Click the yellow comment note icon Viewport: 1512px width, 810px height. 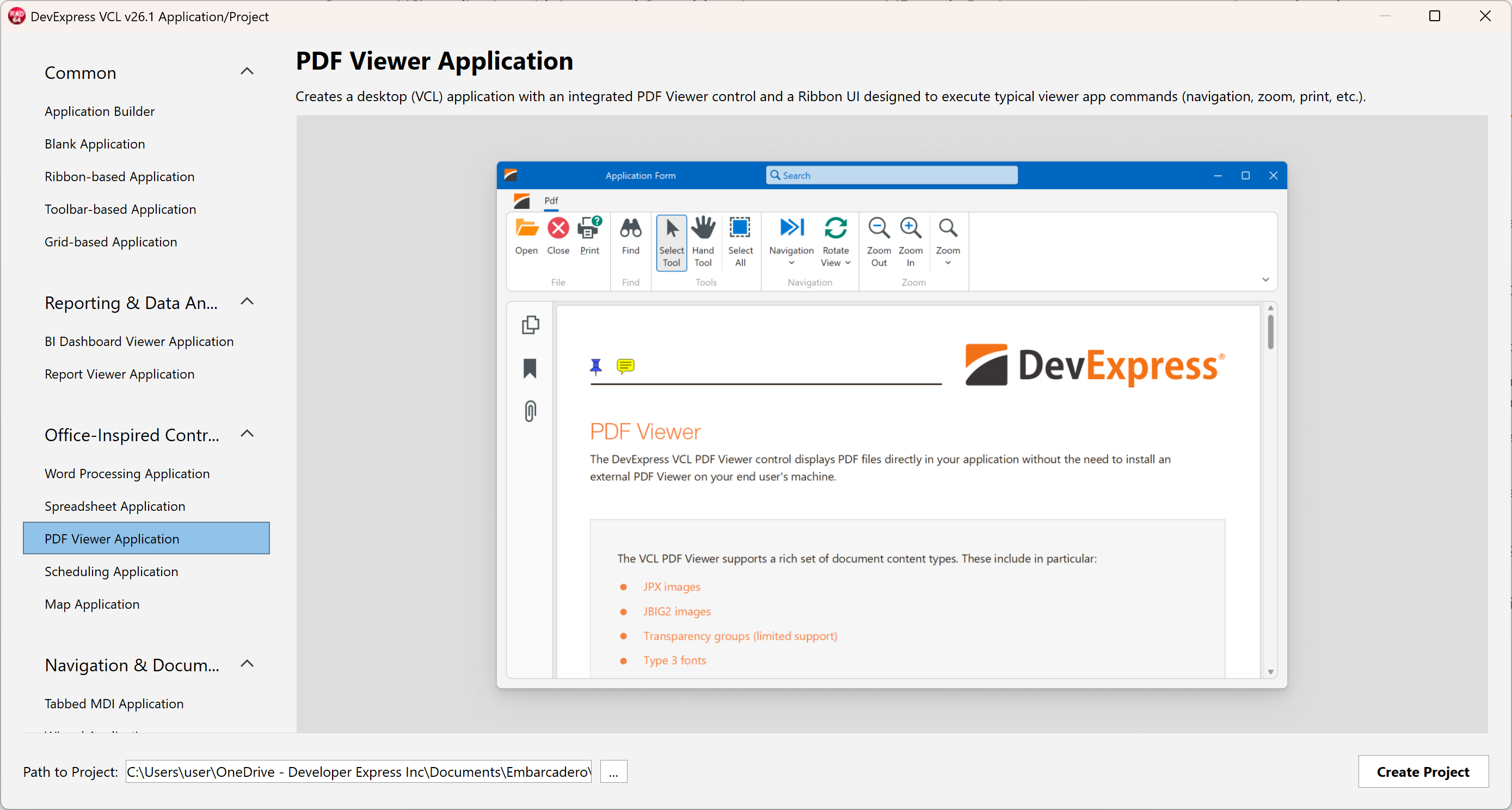pyautogui.click(x=626, y=366)
